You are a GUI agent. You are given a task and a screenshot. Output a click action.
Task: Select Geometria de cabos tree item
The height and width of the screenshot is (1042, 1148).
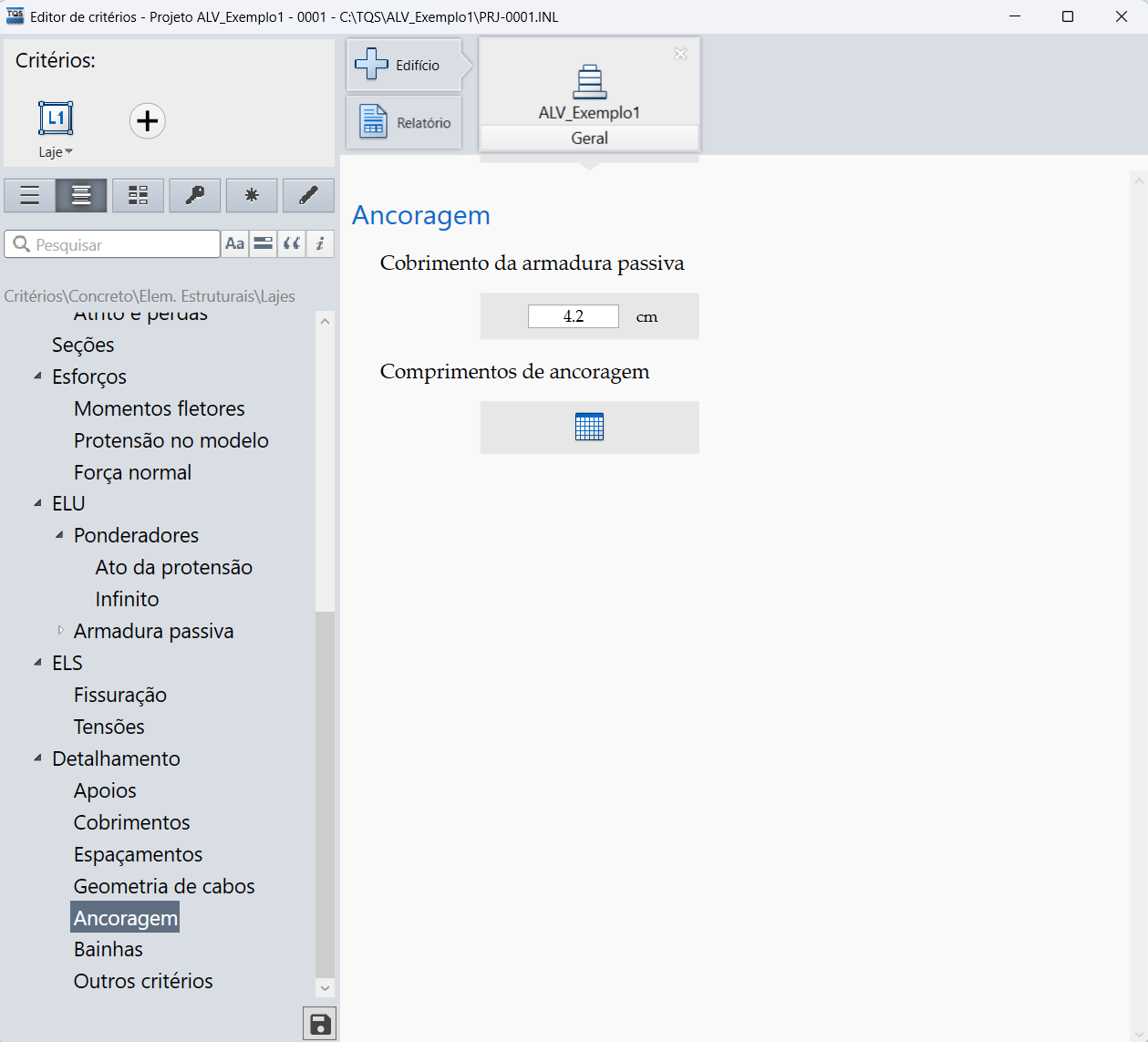coord(164,886)
